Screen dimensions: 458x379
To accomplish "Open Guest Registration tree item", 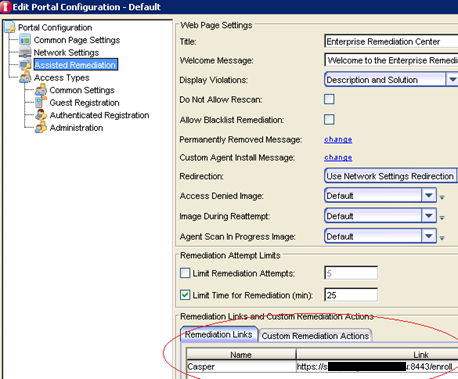I will tap(84, 103).
